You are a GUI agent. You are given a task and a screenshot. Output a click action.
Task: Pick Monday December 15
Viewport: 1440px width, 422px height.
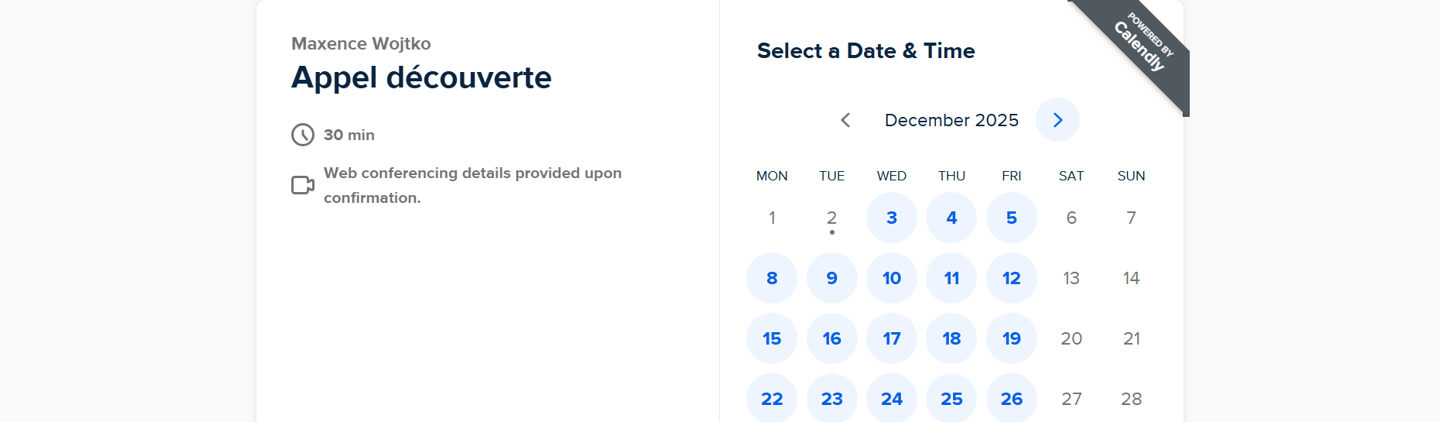[772, 339]
